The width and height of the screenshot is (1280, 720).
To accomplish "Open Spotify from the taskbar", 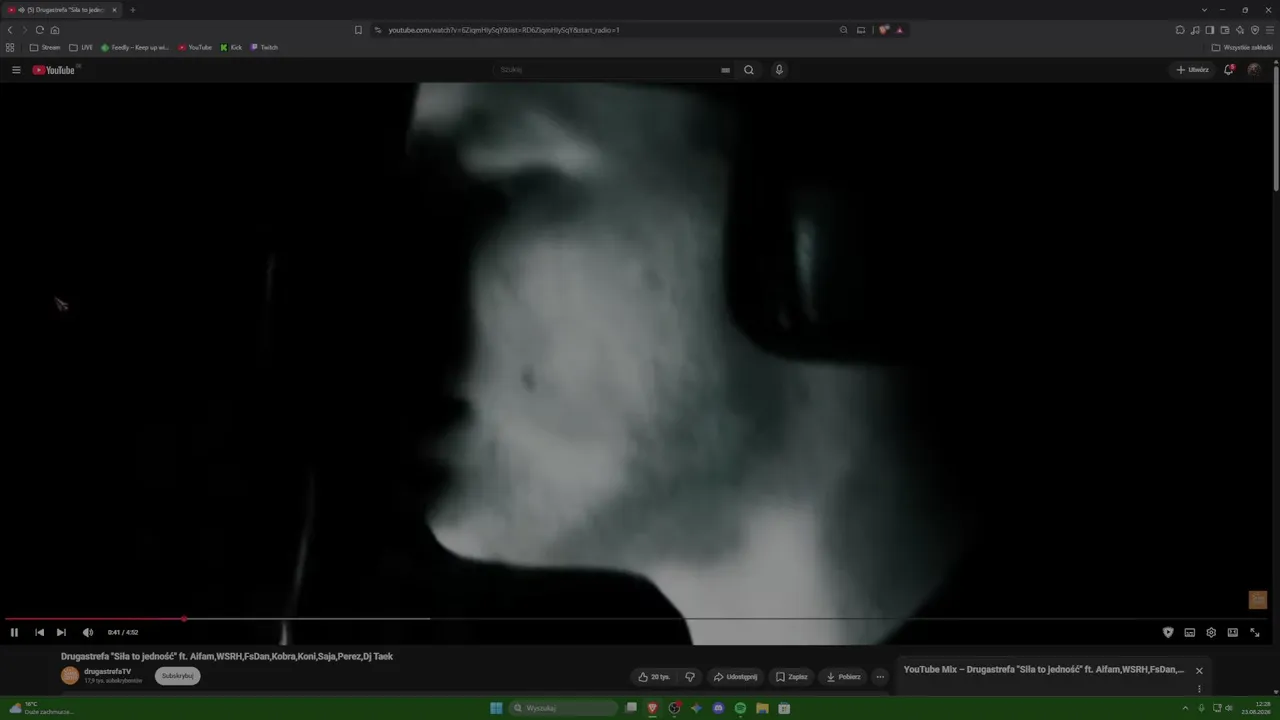I will tap(740, 708).
